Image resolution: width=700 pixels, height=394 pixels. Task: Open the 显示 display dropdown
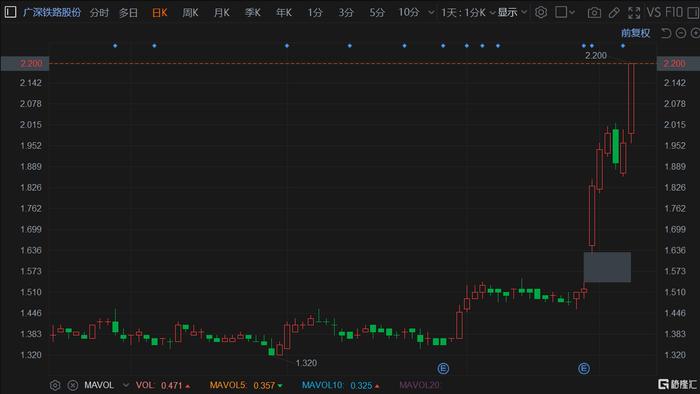click(x=512, y=12)
